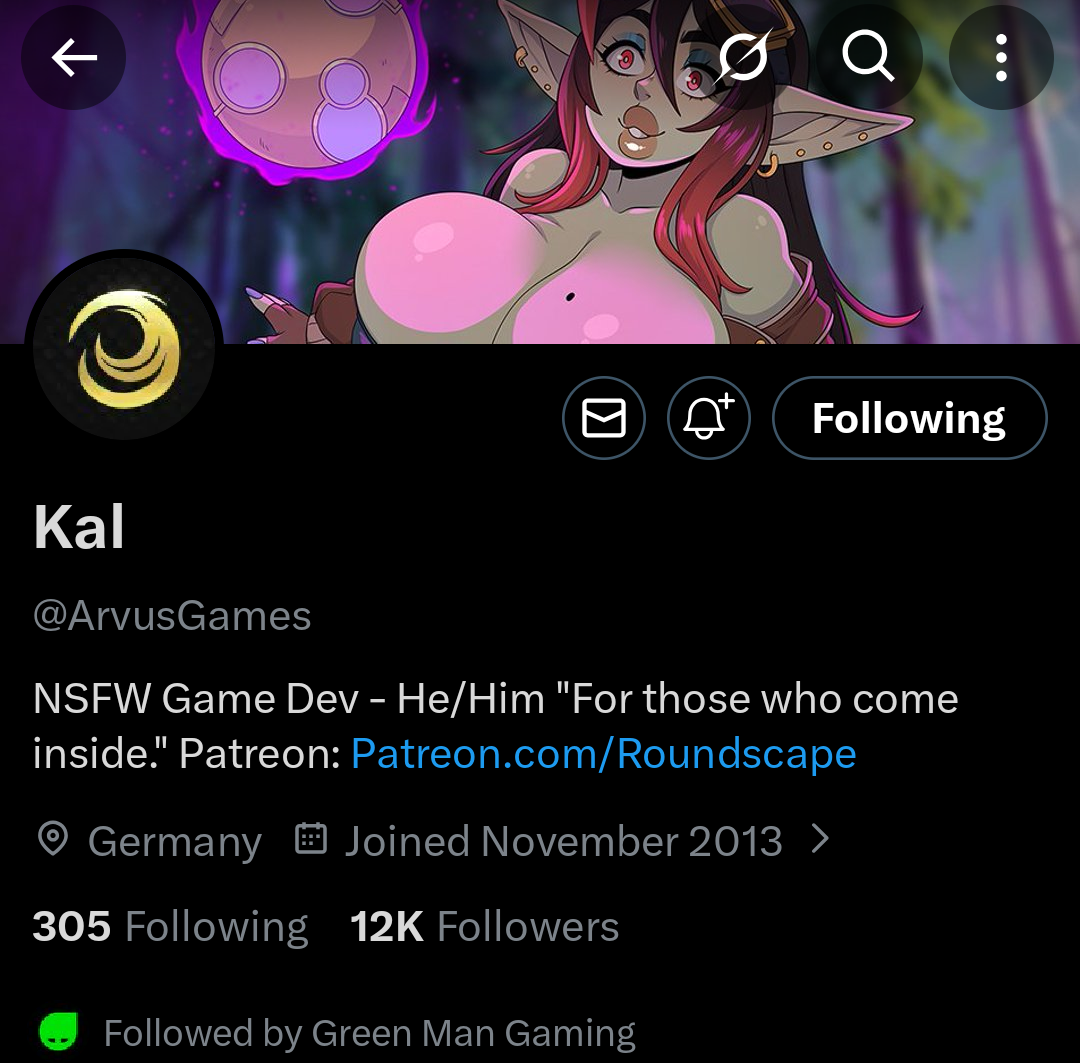Tap the search magnifier icon
Viewport: 1080px width, 1063px height.
coord(869,57)
